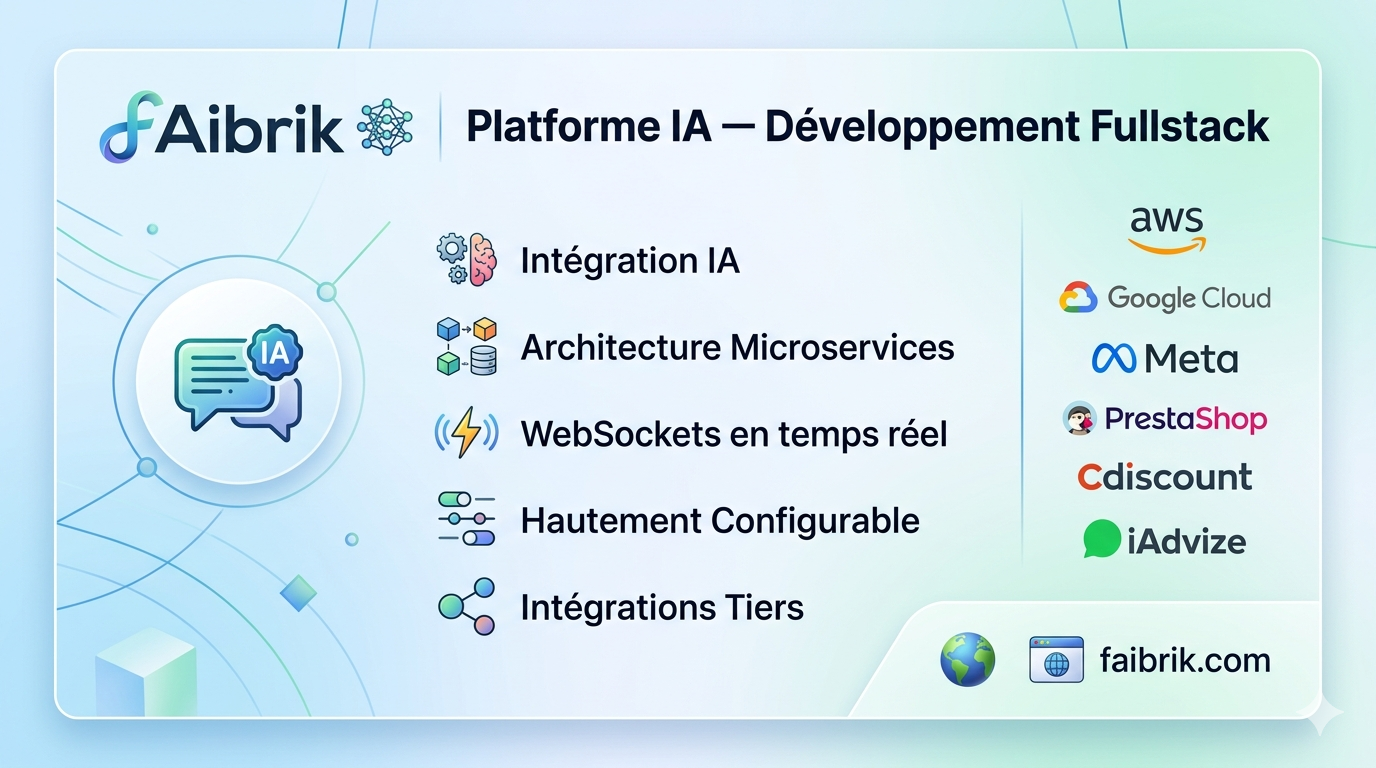Click the lightning bolt WebSockets icon

(466, 433)
